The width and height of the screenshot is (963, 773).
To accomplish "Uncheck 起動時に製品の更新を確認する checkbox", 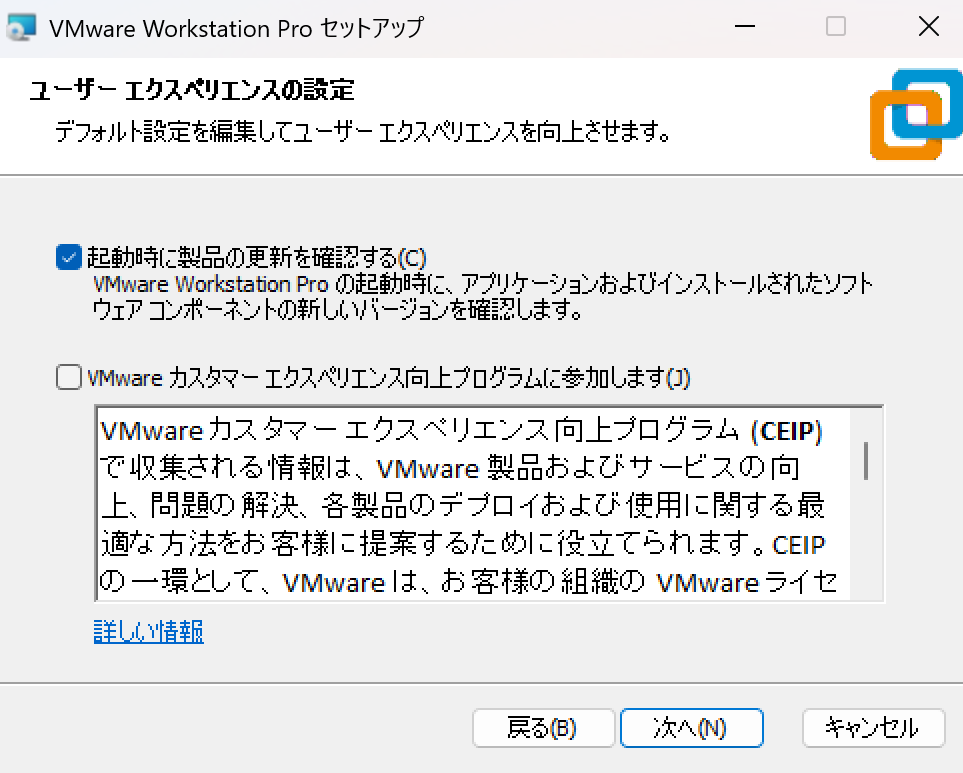I will click(x=68, y=257).
